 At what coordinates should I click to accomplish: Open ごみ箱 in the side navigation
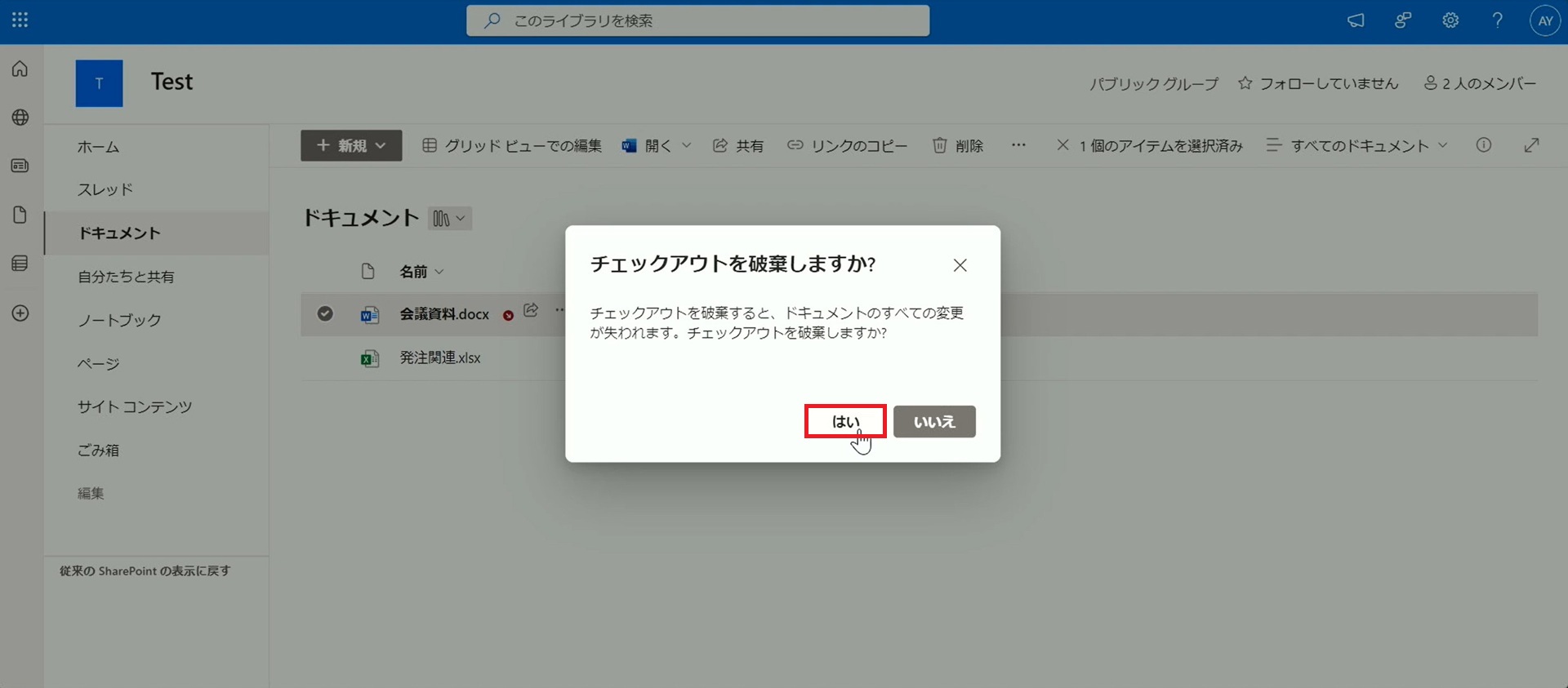click(x=98, y=450)
